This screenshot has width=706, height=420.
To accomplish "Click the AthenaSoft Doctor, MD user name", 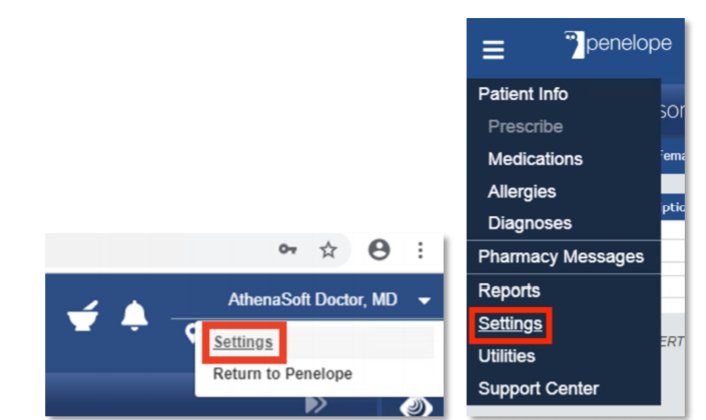I will tap(312, 299).
